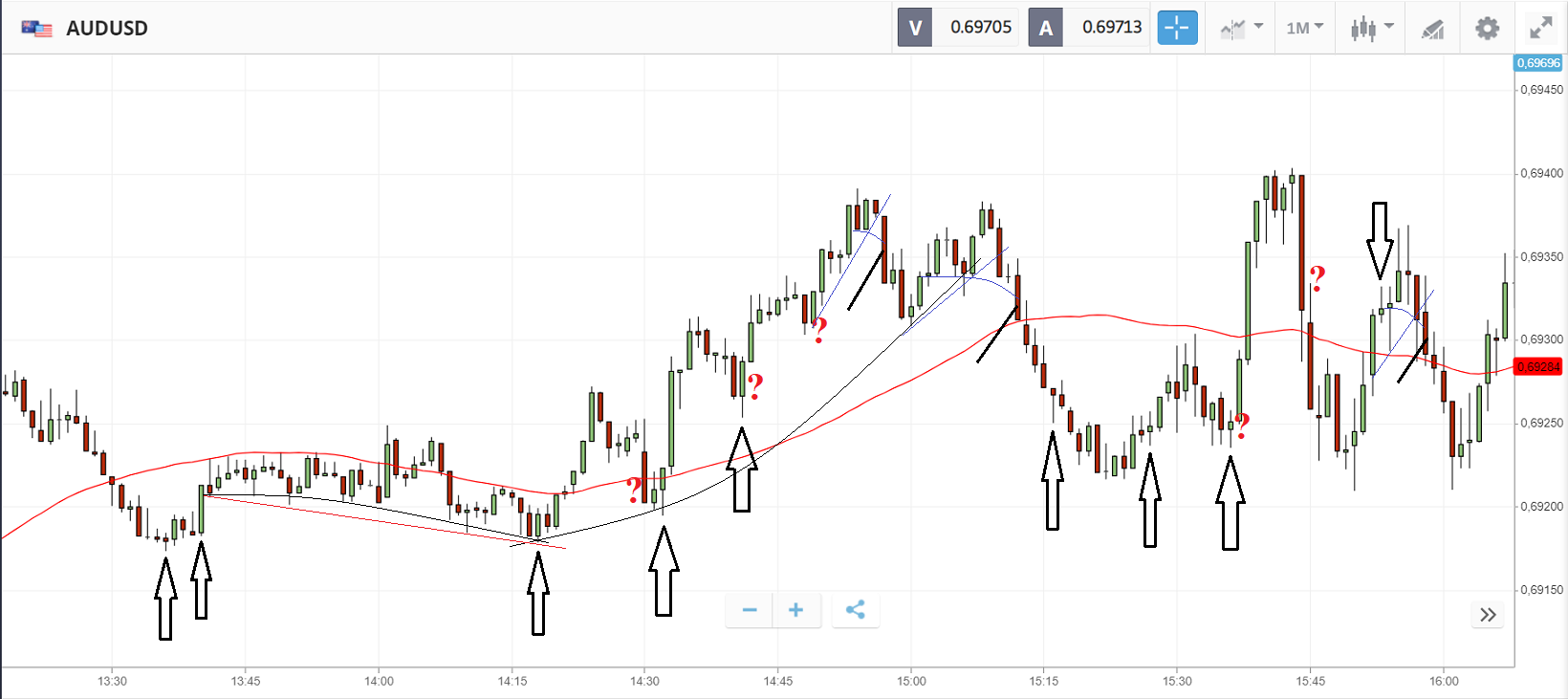This screenshot has width=1568, height=699.
Task: Click the AUDUSD flag icon
Action: click(37, 29)
